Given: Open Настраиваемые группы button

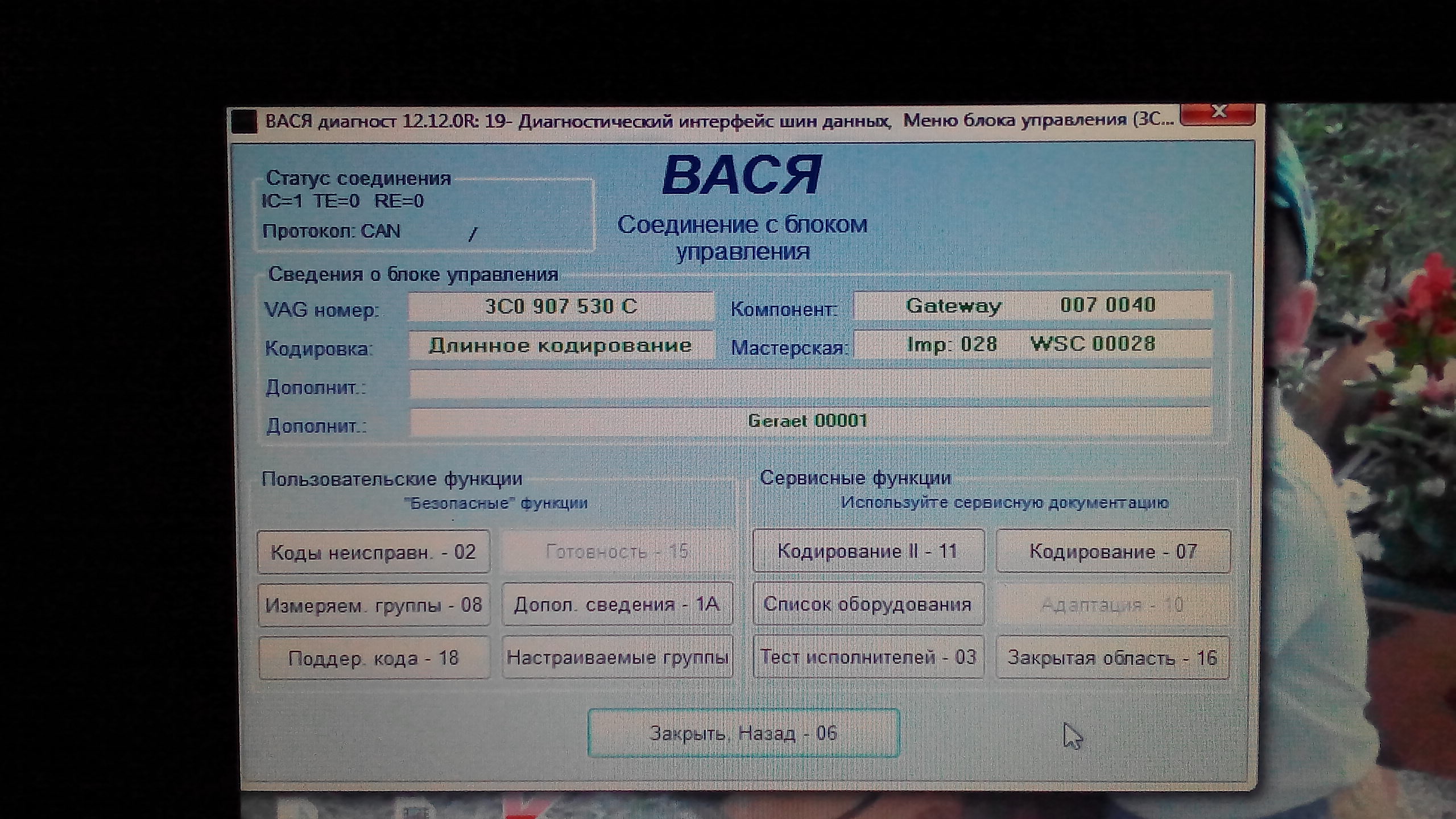Looking at the screenshot, I should (x=617, y=657).
